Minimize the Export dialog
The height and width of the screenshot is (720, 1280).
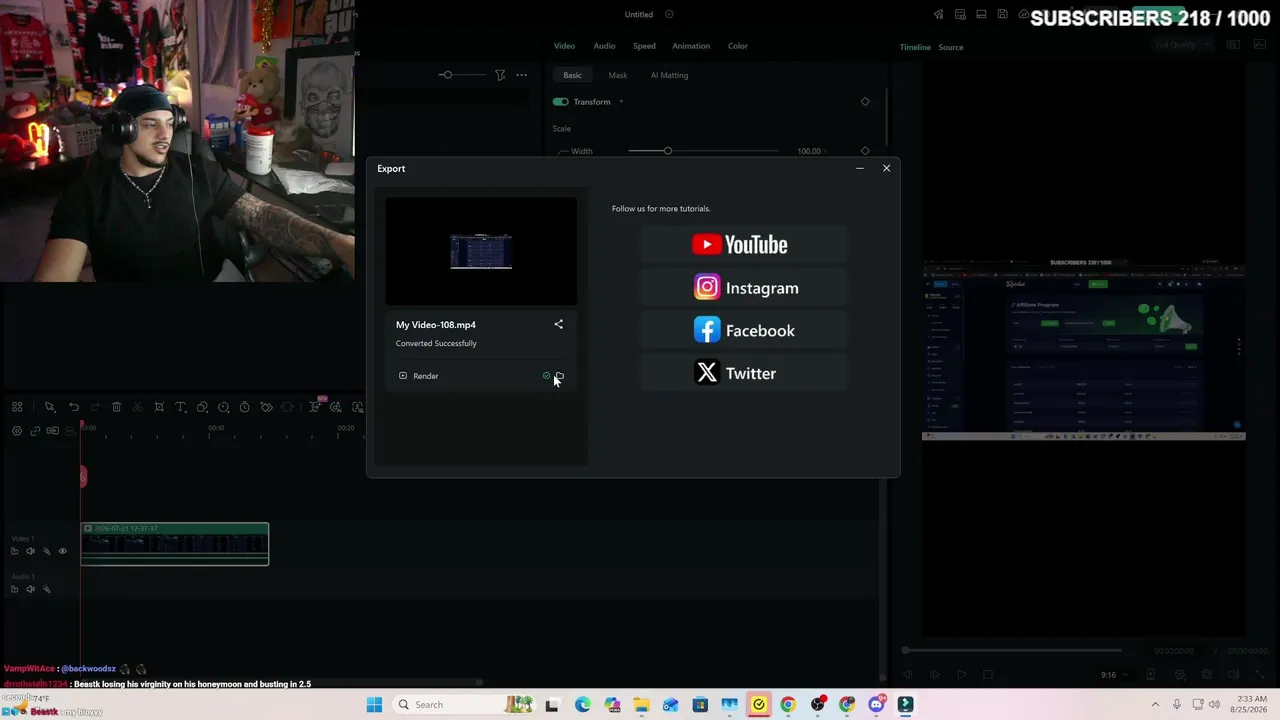tap(860, 168)
